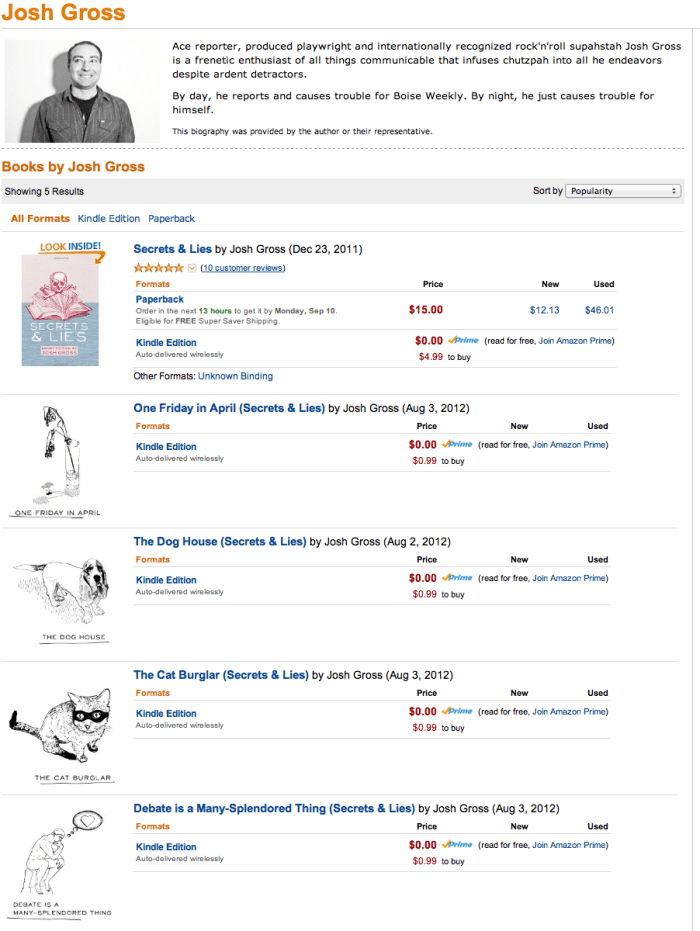
Task: Click the star rating for Secrets & Lies
Action: coord(158,268)
